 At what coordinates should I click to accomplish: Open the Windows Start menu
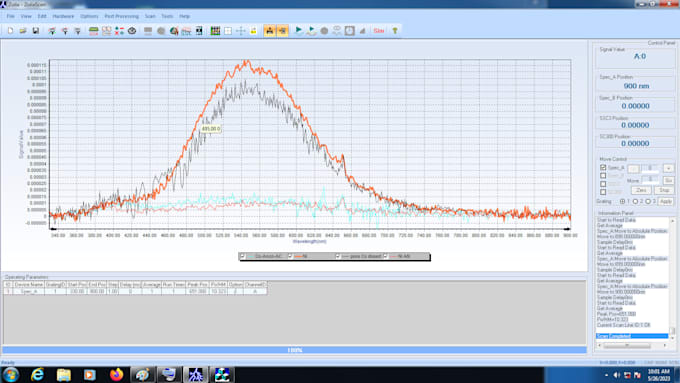click(11, 375)
